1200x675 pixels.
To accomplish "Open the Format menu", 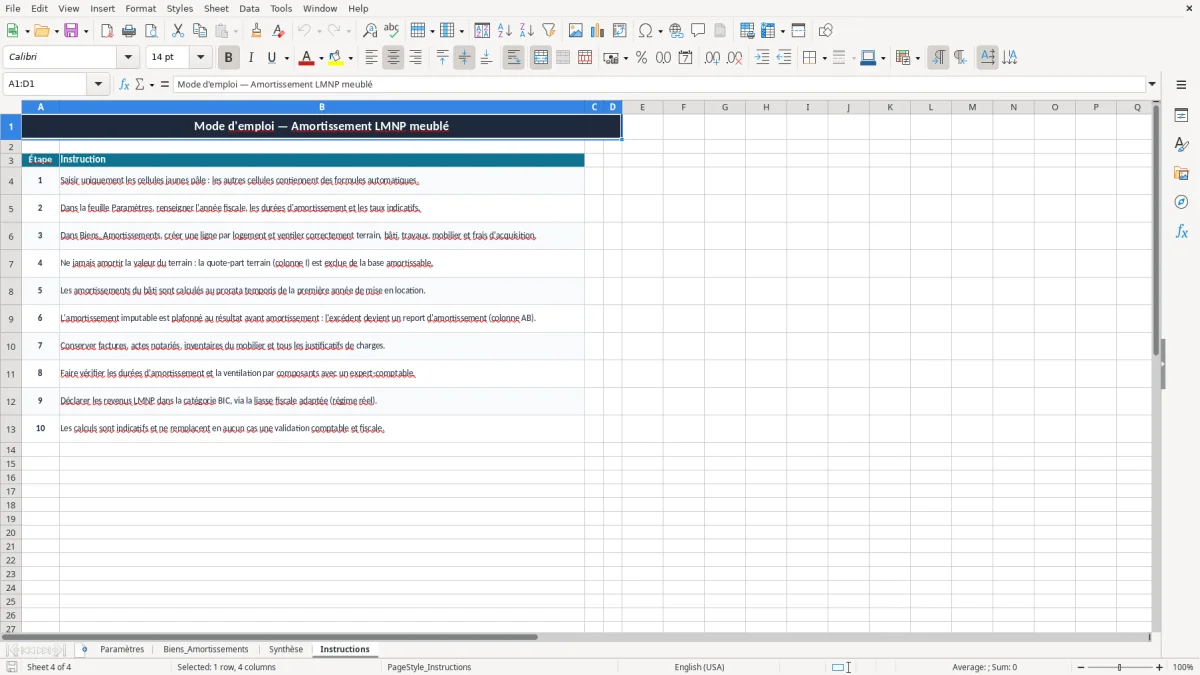I will coord(140,8).
